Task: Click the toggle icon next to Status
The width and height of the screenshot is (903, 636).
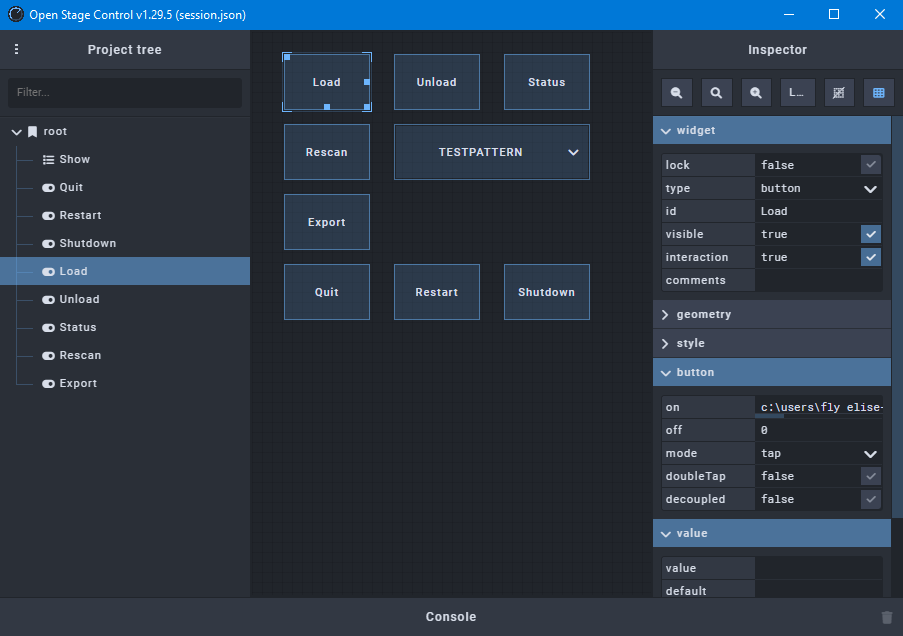Action: pos(48,328)
